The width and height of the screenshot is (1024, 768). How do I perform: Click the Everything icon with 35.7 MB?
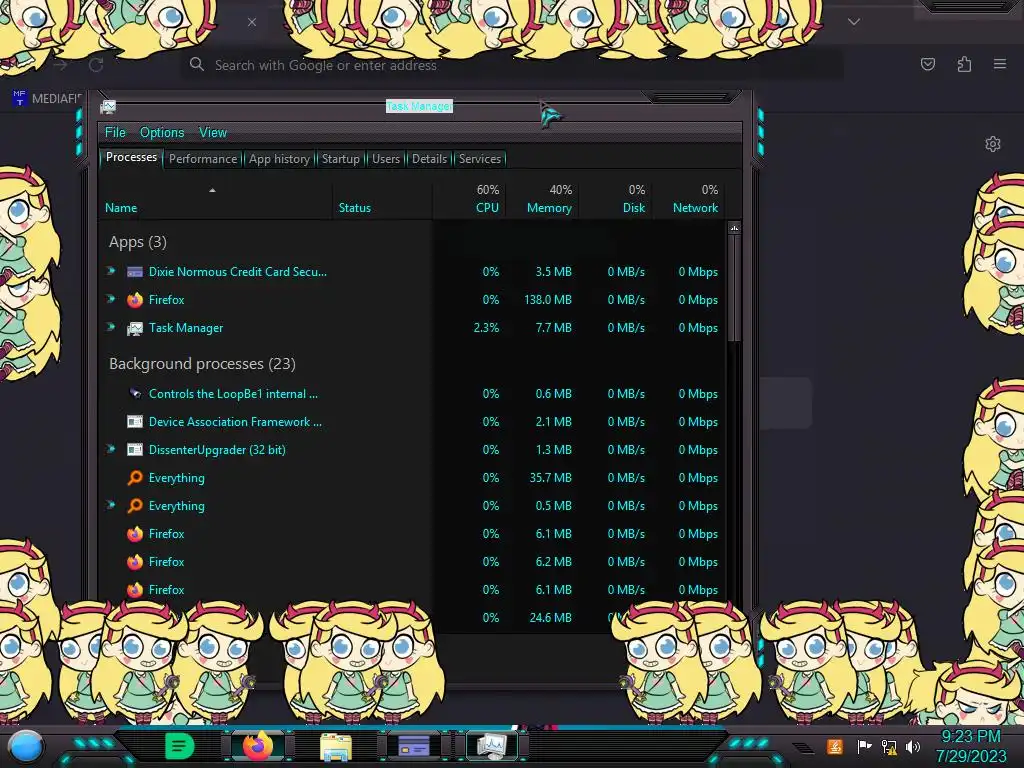click(135, 478)
